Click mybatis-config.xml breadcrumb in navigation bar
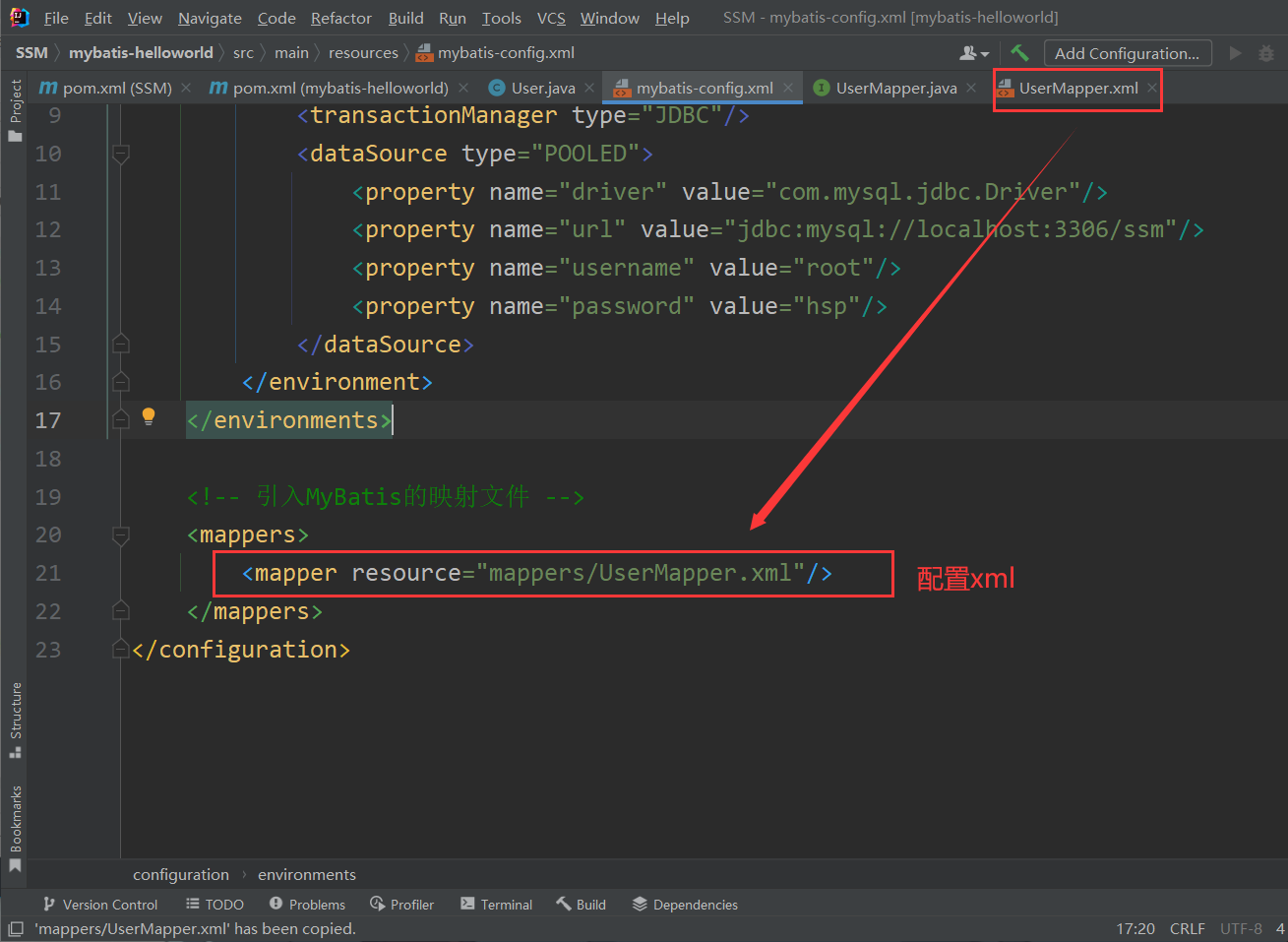This screenshot has height=942, width=1288. click(495, 52)
